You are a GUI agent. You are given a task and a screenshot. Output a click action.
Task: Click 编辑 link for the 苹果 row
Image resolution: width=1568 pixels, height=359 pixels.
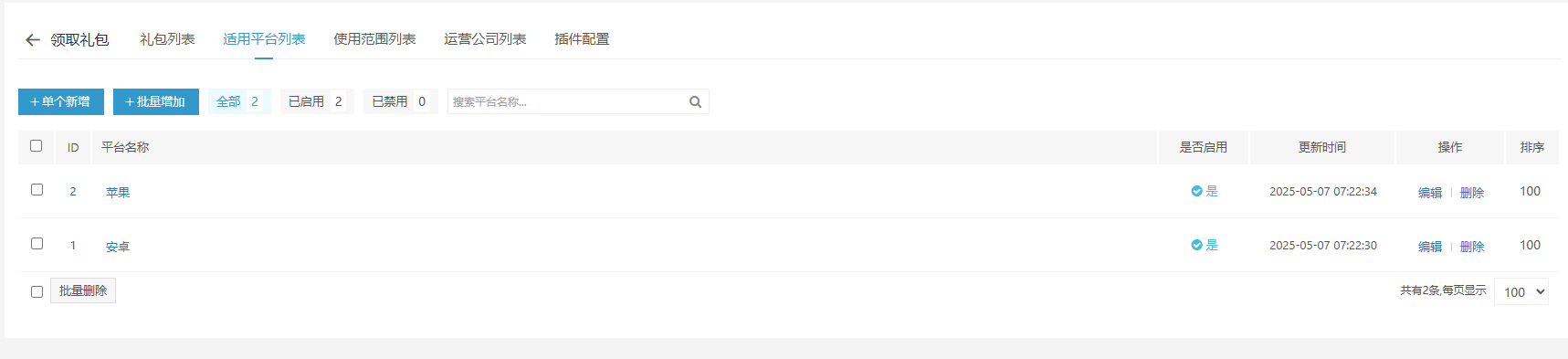click(1430, 193)
